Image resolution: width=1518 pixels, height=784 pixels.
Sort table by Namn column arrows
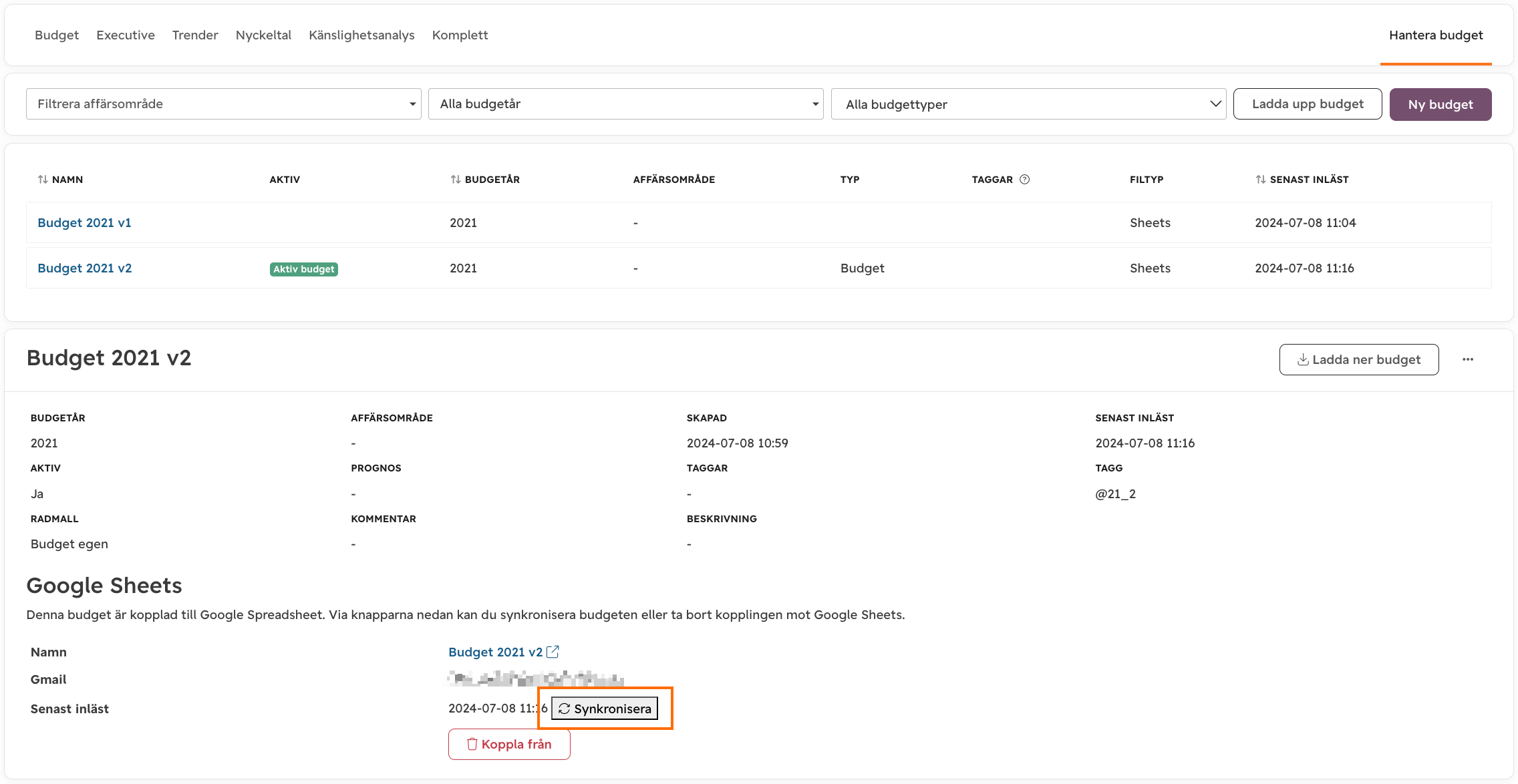tap(43, 179)
